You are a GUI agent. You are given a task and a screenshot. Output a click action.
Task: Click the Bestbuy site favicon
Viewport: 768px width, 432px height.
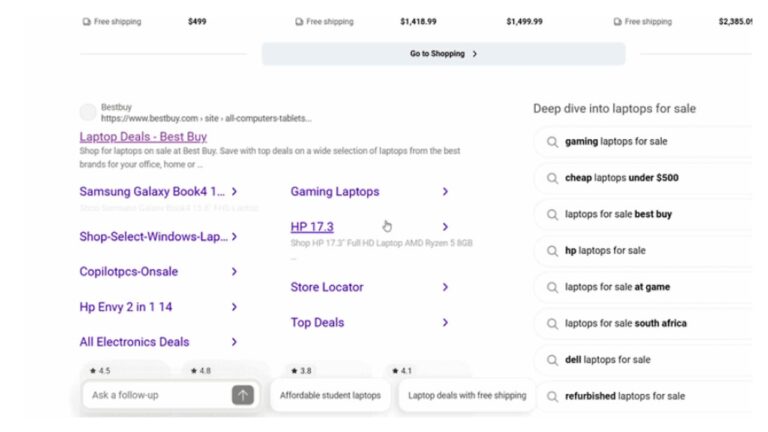[x=88, y=112]
